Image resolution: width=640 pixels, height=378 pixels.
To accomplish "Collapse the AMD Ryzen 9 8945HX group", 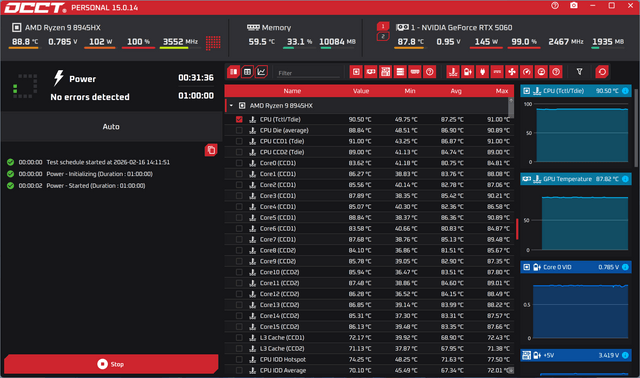I will (x=231, y=106).
